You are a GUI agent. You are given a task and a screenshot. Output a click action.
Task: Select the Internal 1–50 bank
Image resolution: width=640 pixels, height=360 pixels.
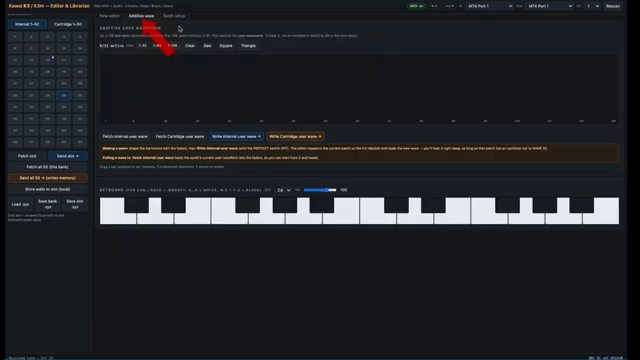27,24
